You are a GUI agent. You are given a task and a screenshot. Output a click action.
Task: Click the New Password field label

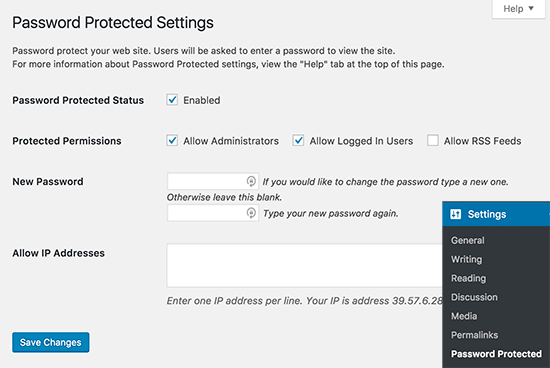(x=48, y=182)
